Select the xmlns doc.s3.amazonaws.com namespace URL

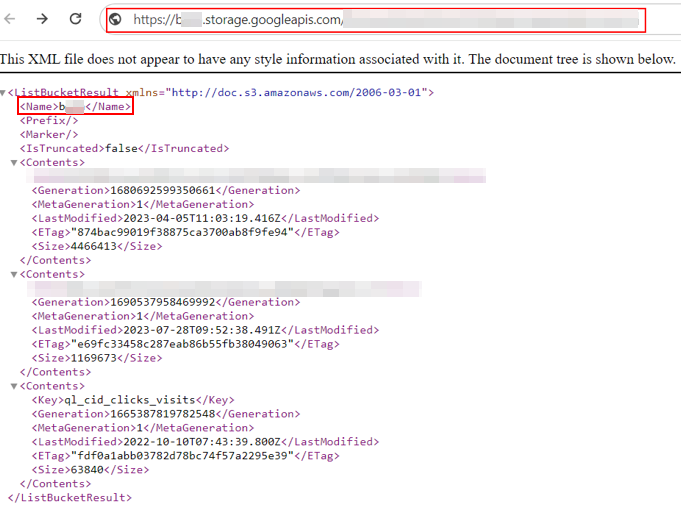tap(297, 92)
